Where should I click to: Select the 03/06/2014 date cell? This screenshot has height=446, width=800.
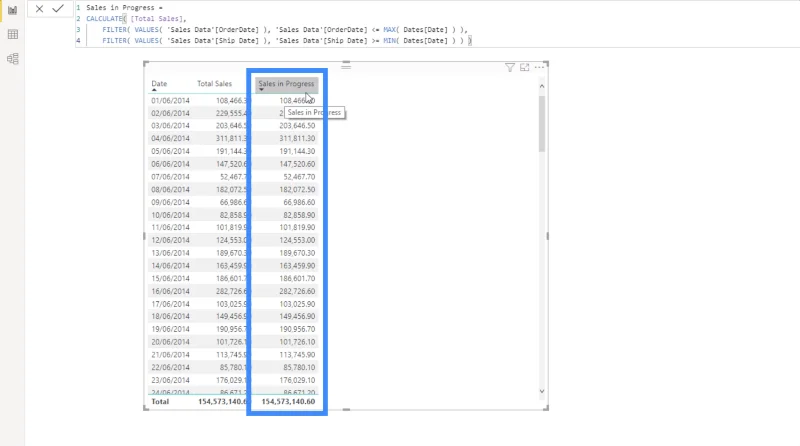pos(170,126)
